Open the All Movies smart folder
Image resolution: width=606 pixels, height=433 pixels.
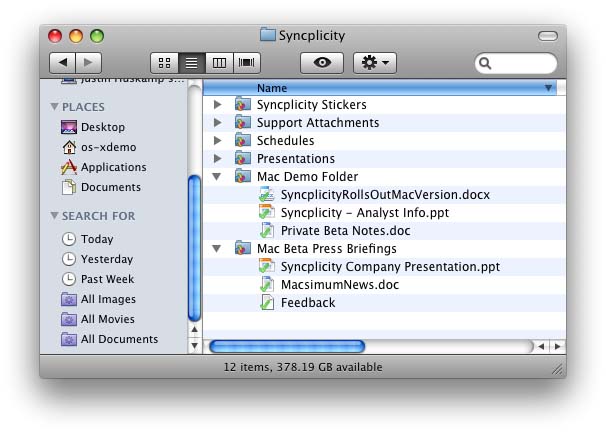[98, 319]
